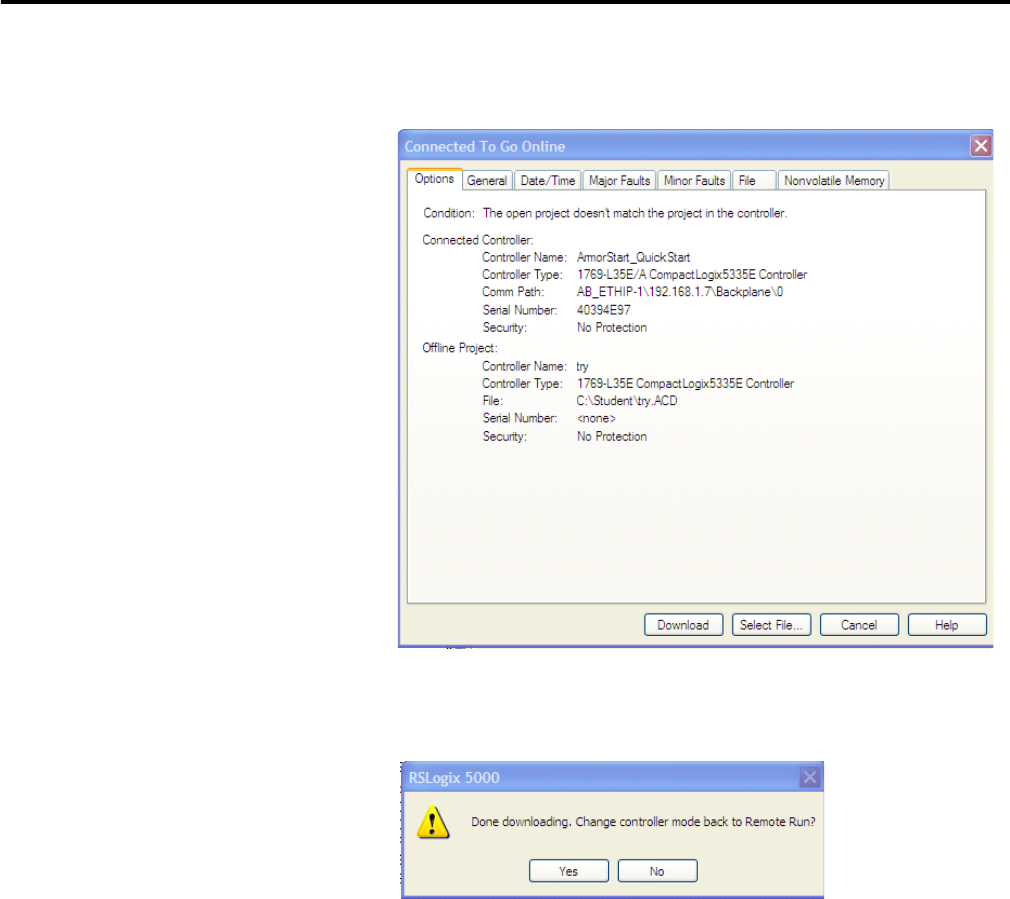Open the File tab
Viewport: 1010px width, 899px height.
(x=754, y=181)
